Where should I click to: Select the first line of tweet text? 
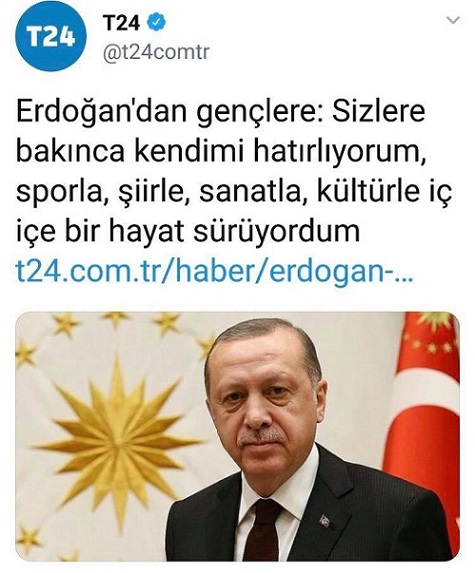coord(220,111)
